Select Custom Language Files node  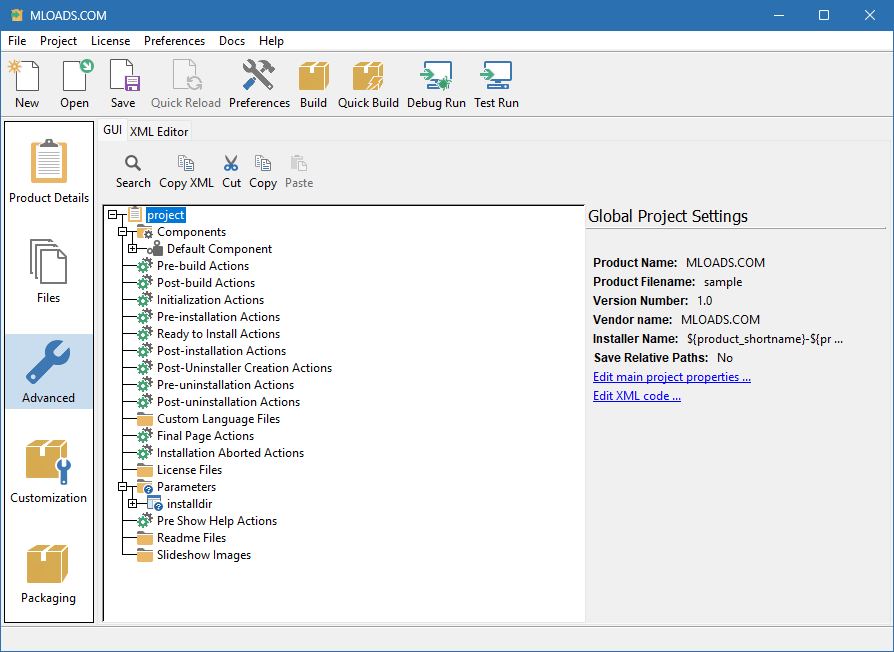pyautogui.click(x=218, y=419)
